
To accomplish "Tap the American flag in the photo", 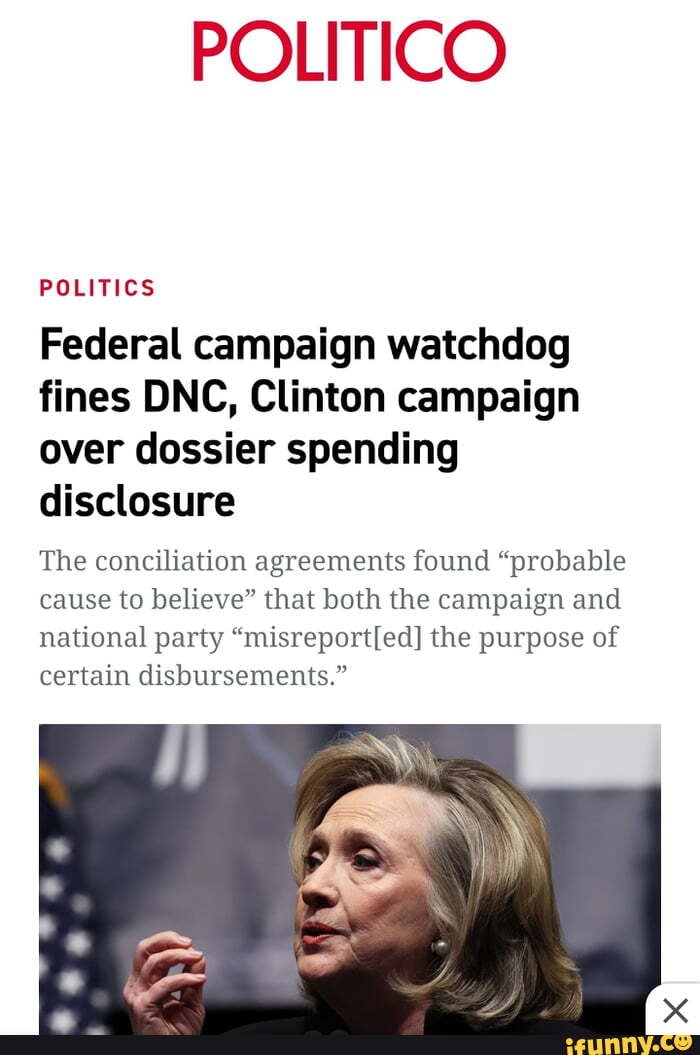I will [x=65, y=902].
